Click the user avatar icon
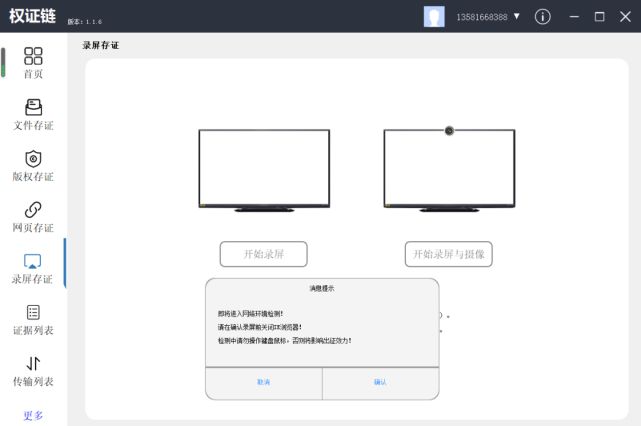 (x=434, y=17)
